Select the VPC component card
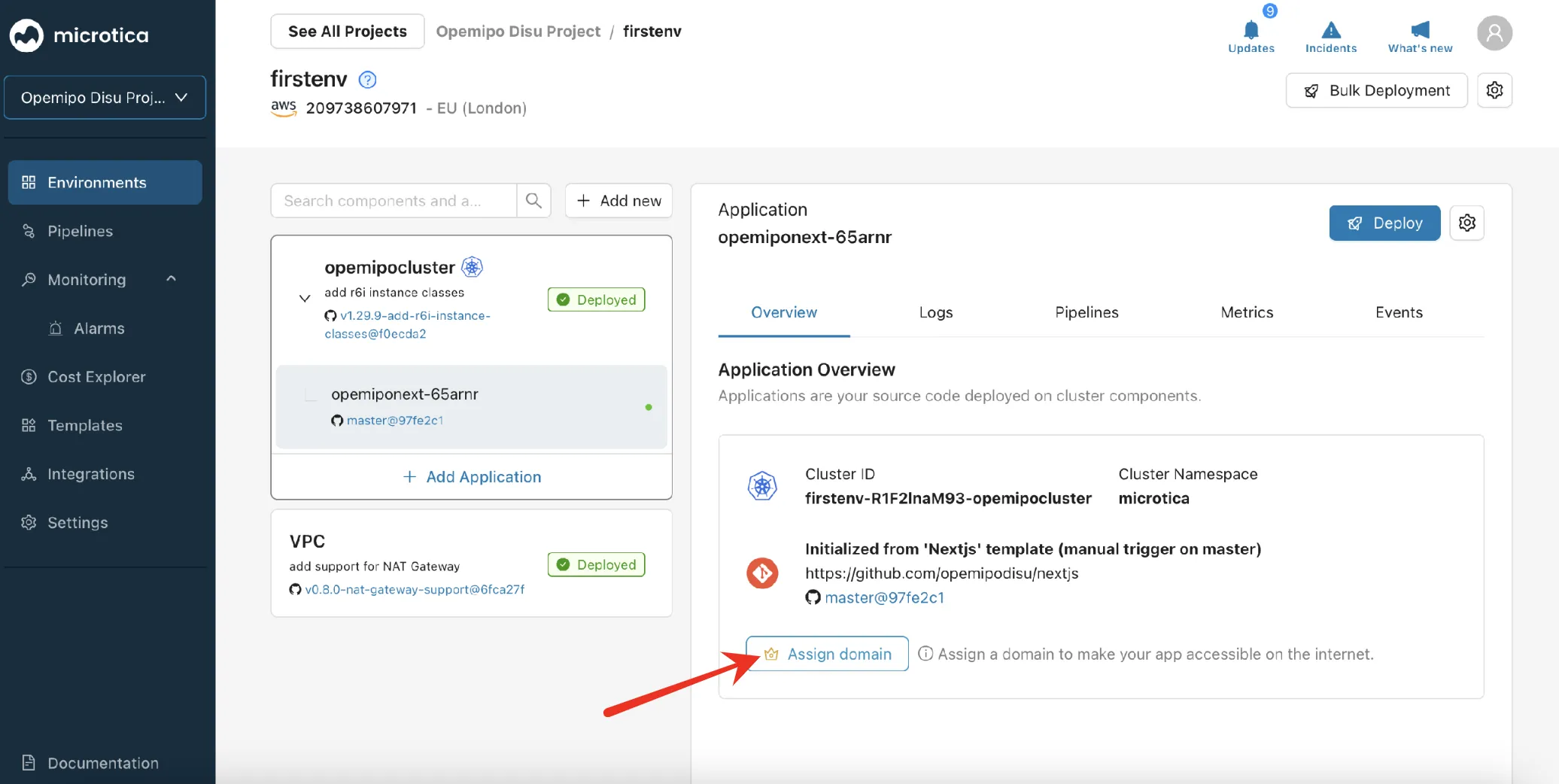1559x784 pixels. (x=472, y=564)
